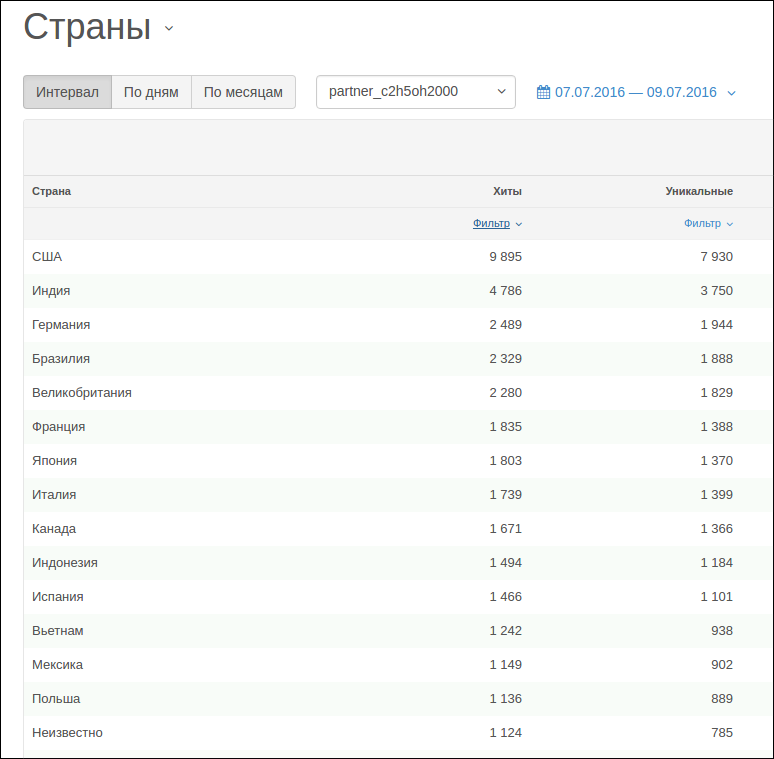Click the calendar icon beside date range
Image resolution: width=774 pixels, height=759 pixels.
point(543,92)
